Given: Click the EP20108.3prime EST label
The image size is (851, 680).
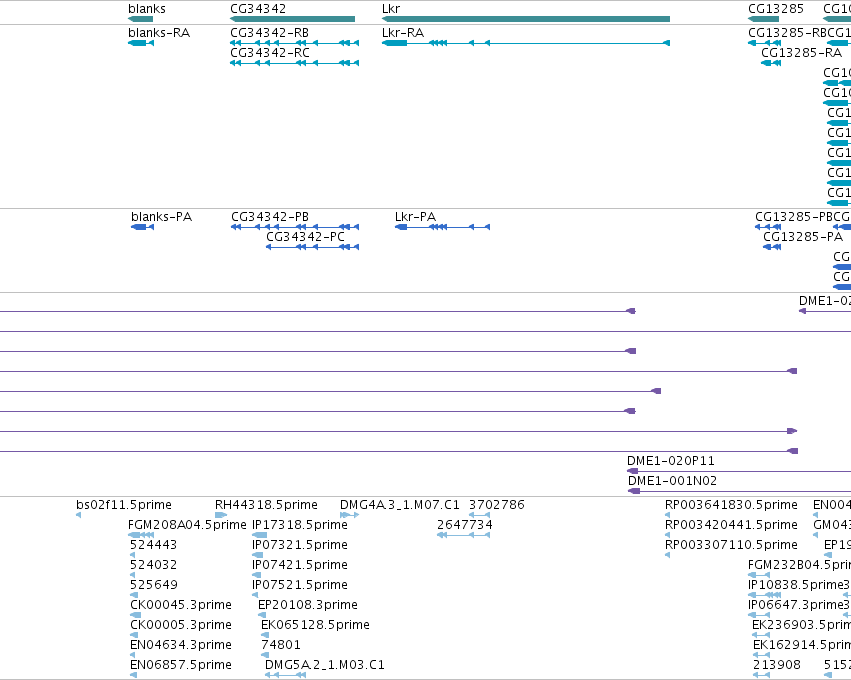Looking at the screenshot, I should coord(308,605).
